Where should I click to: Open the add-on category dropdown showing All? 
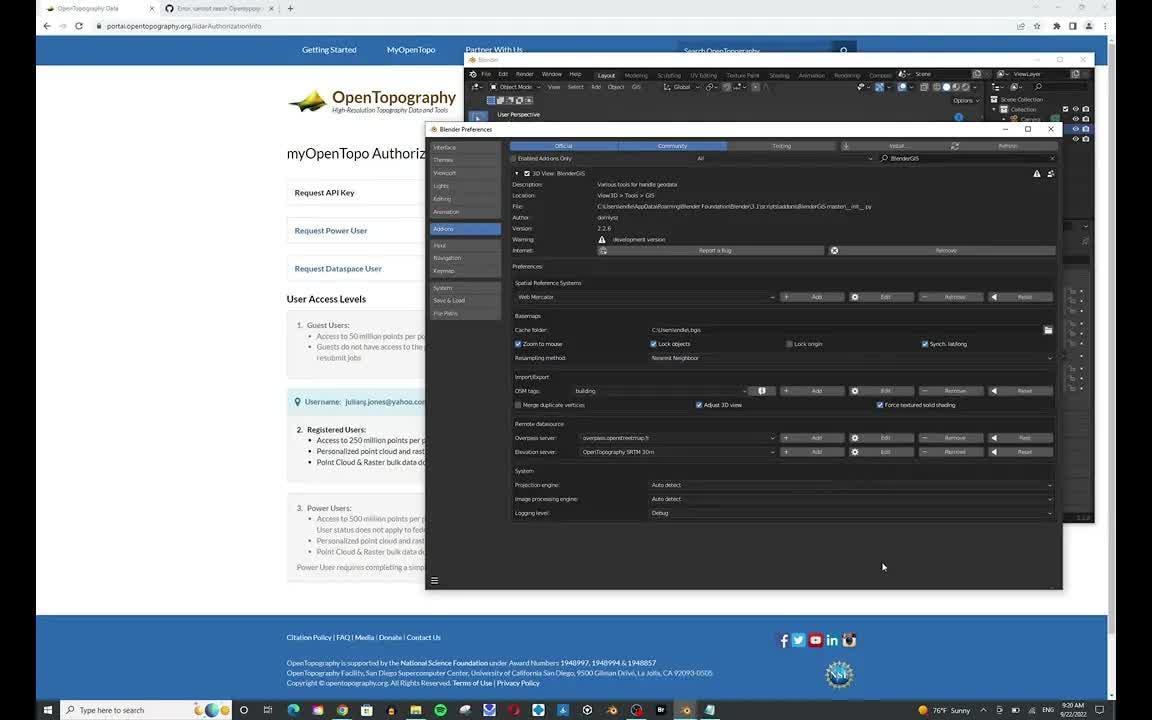[784, 159]
